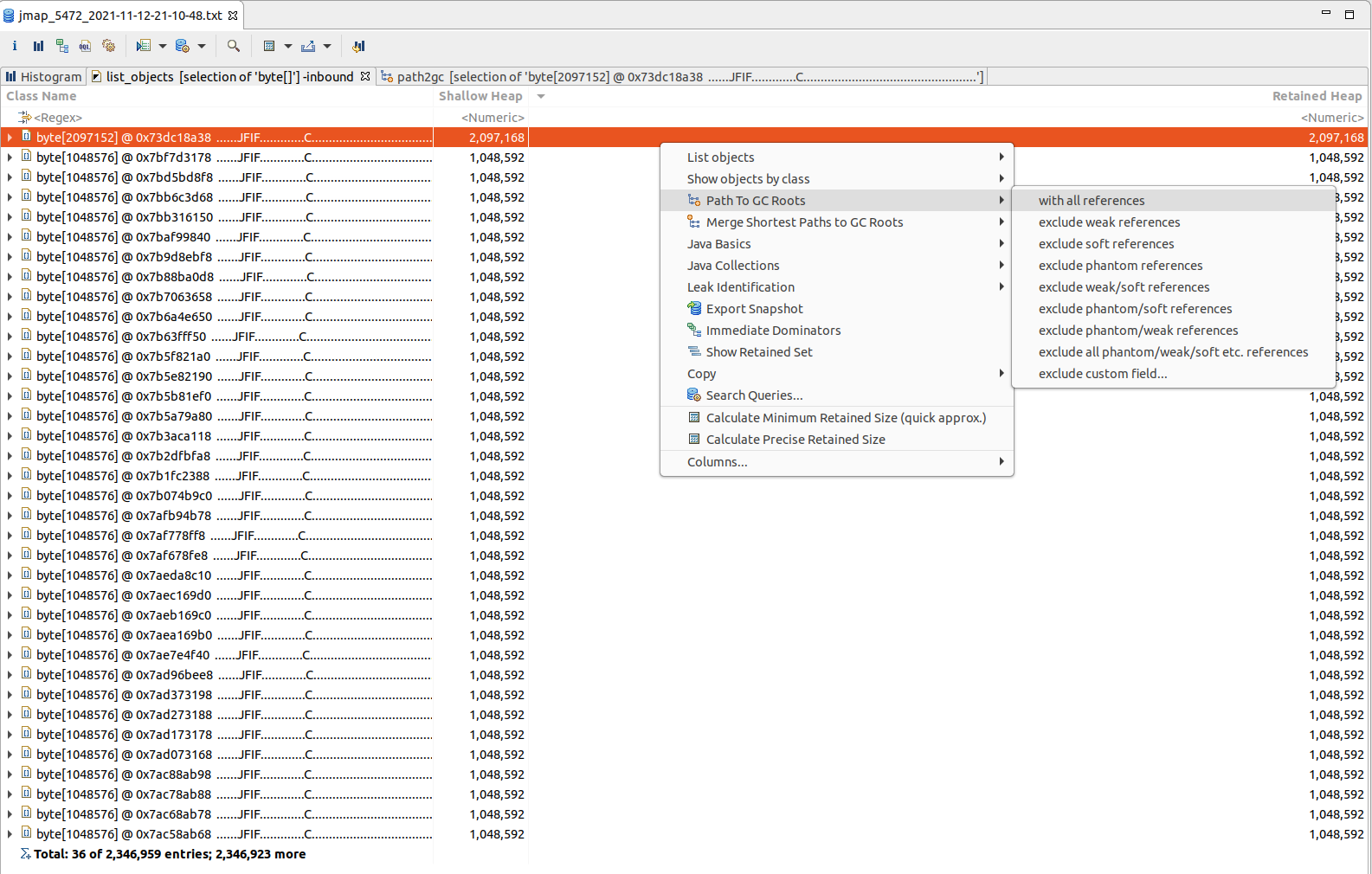The height and width of the screenshot is (874, 1372).
Task: Open the thread overview gears icon
Action: coord(108,46)
